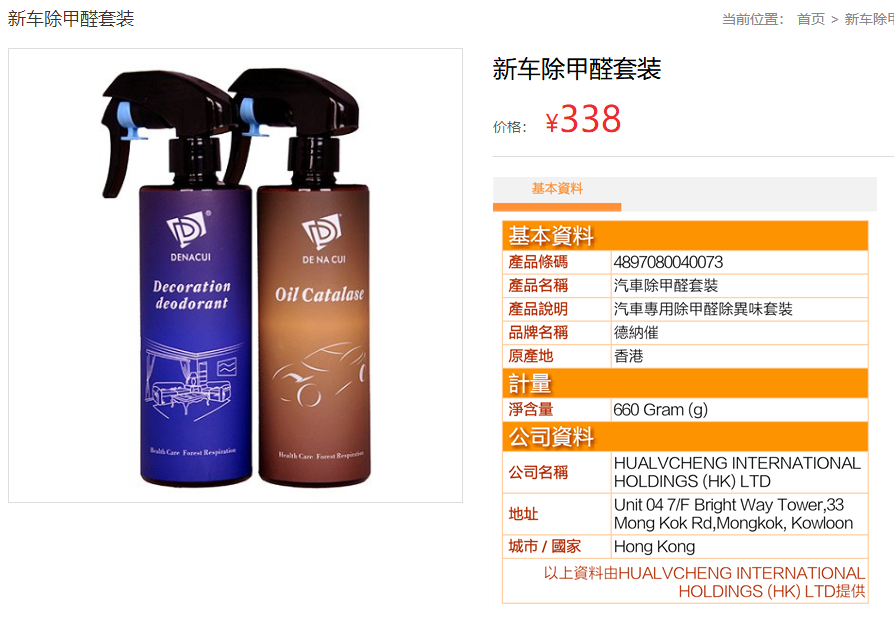This screenshot has width=894, height=624.
Task: Click the 首页 breadcrumb link
Action: [x=811, y=19]
